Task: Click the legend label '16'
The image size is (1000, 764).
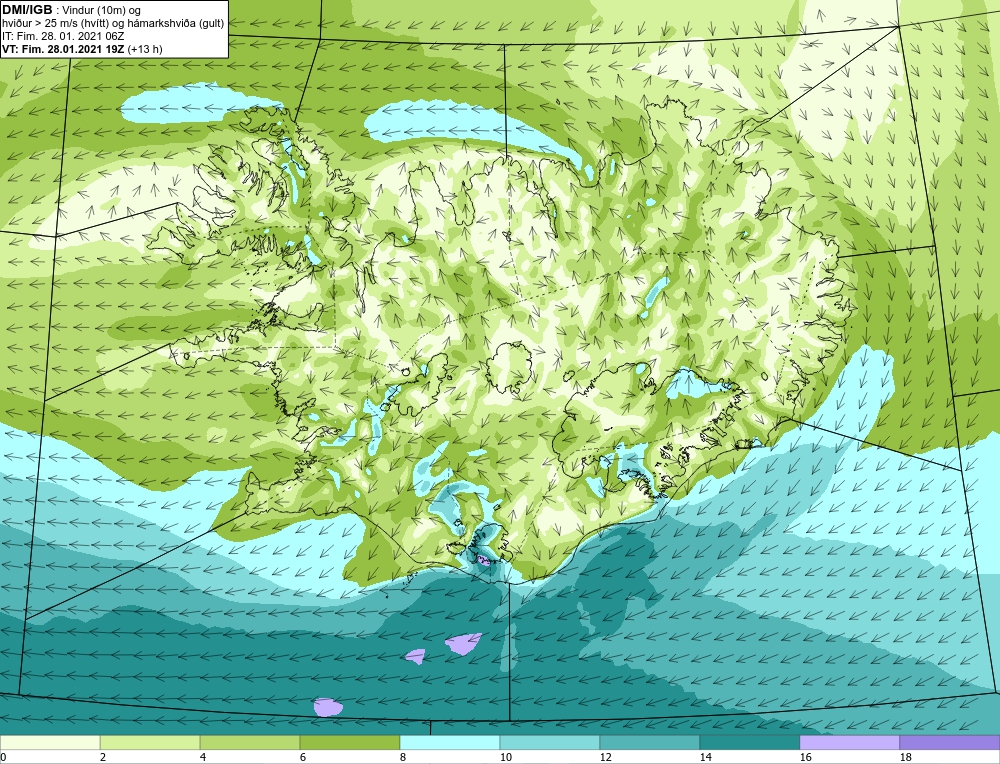Action: [x=806, y=757]
